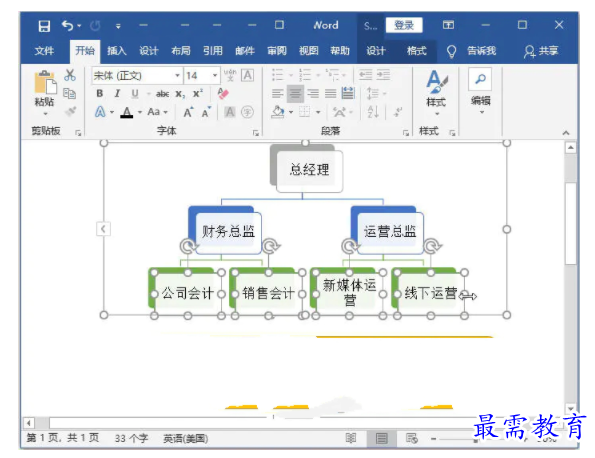
Task: Click the enclosed character icon
Action: [x=247, y=112]
